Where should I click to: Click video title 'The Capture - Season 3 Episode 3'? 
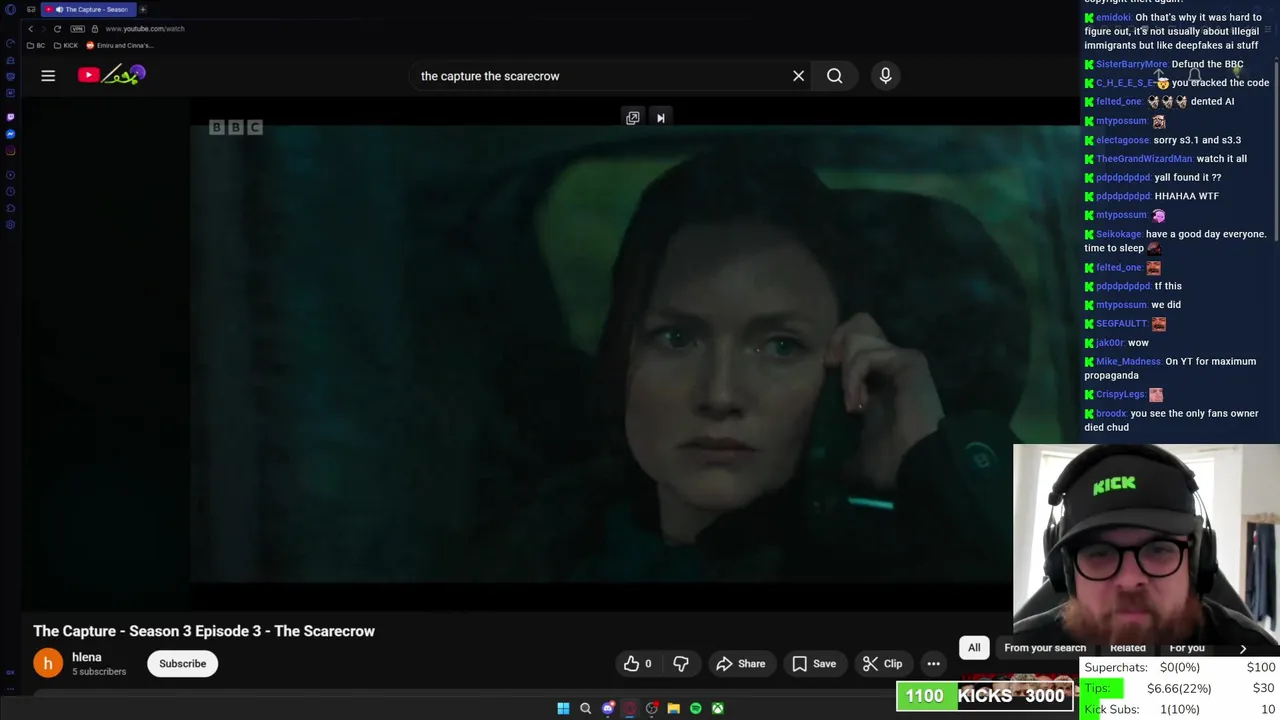(204, 631)
